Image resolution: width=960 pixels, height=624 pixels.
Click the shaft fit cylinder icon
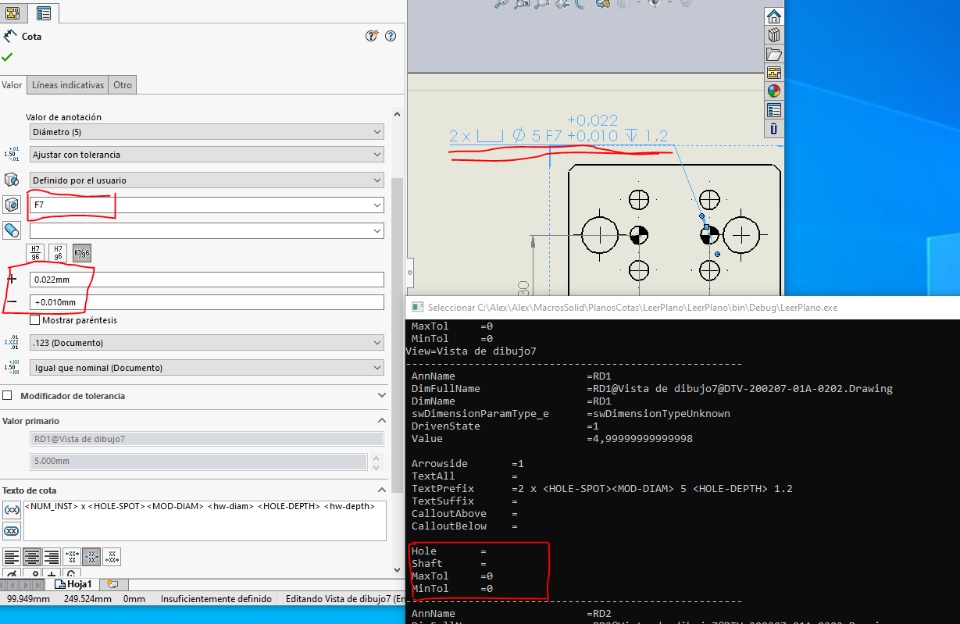(11, 230)
